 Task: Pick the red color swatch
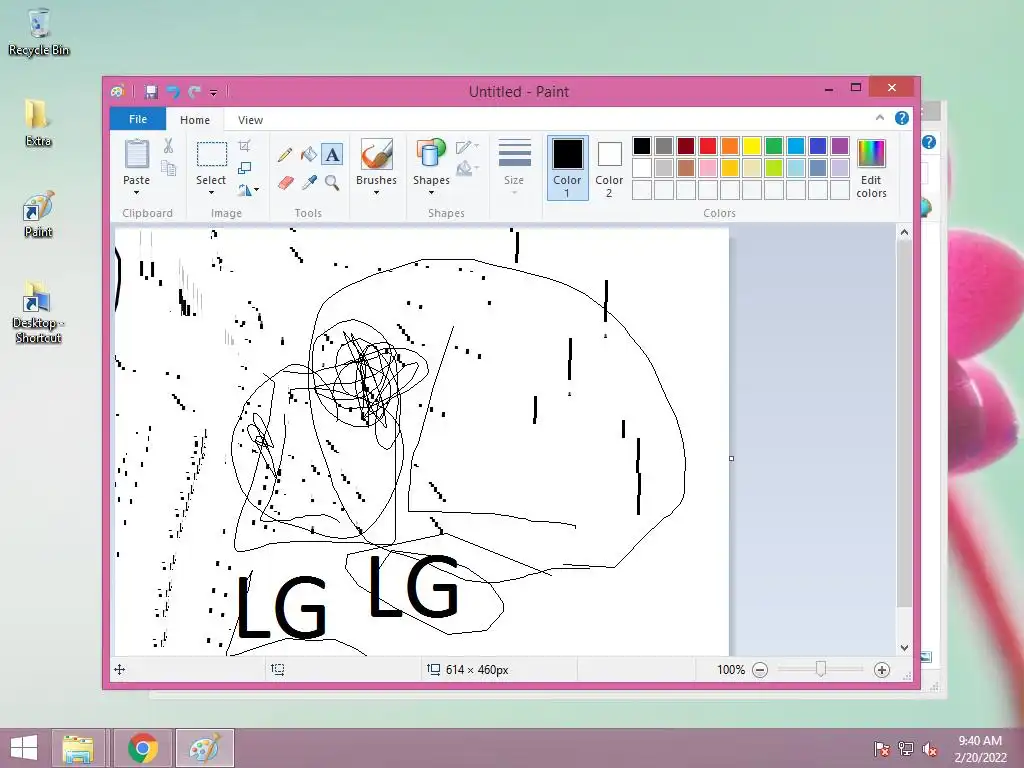(x=708, y=146)
